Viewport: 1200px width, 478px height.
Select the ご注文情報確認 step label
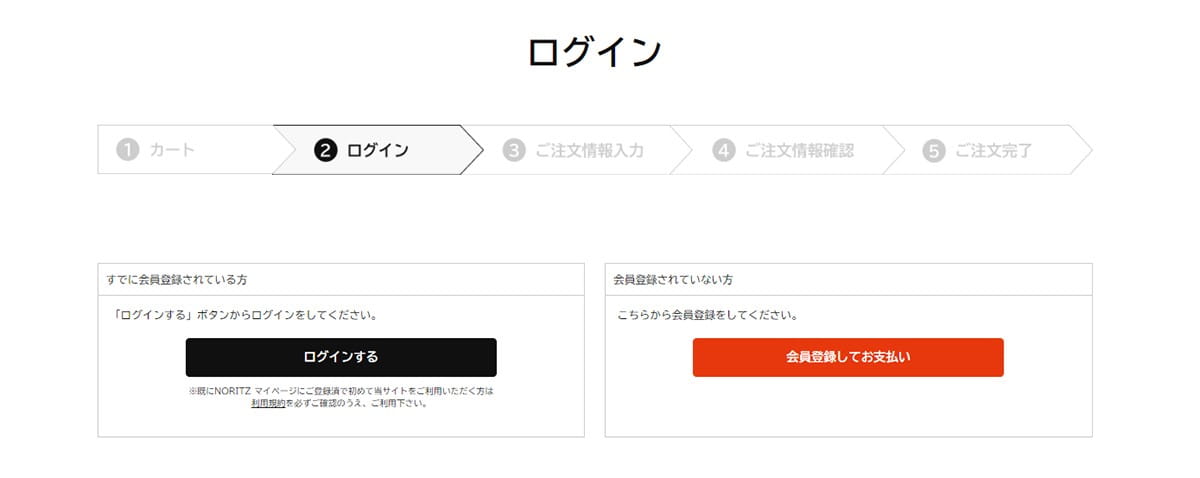point(799,151)
